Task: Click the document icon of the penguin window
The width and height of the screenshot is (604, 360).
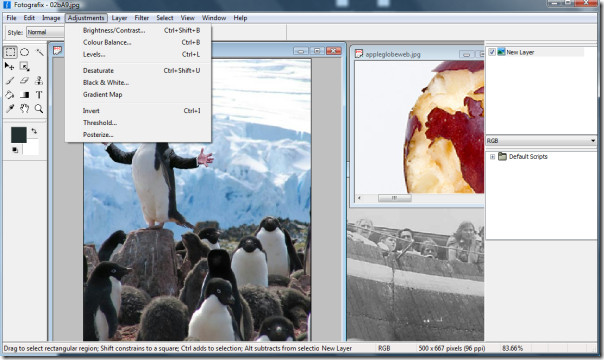Action: pos(58,51)
